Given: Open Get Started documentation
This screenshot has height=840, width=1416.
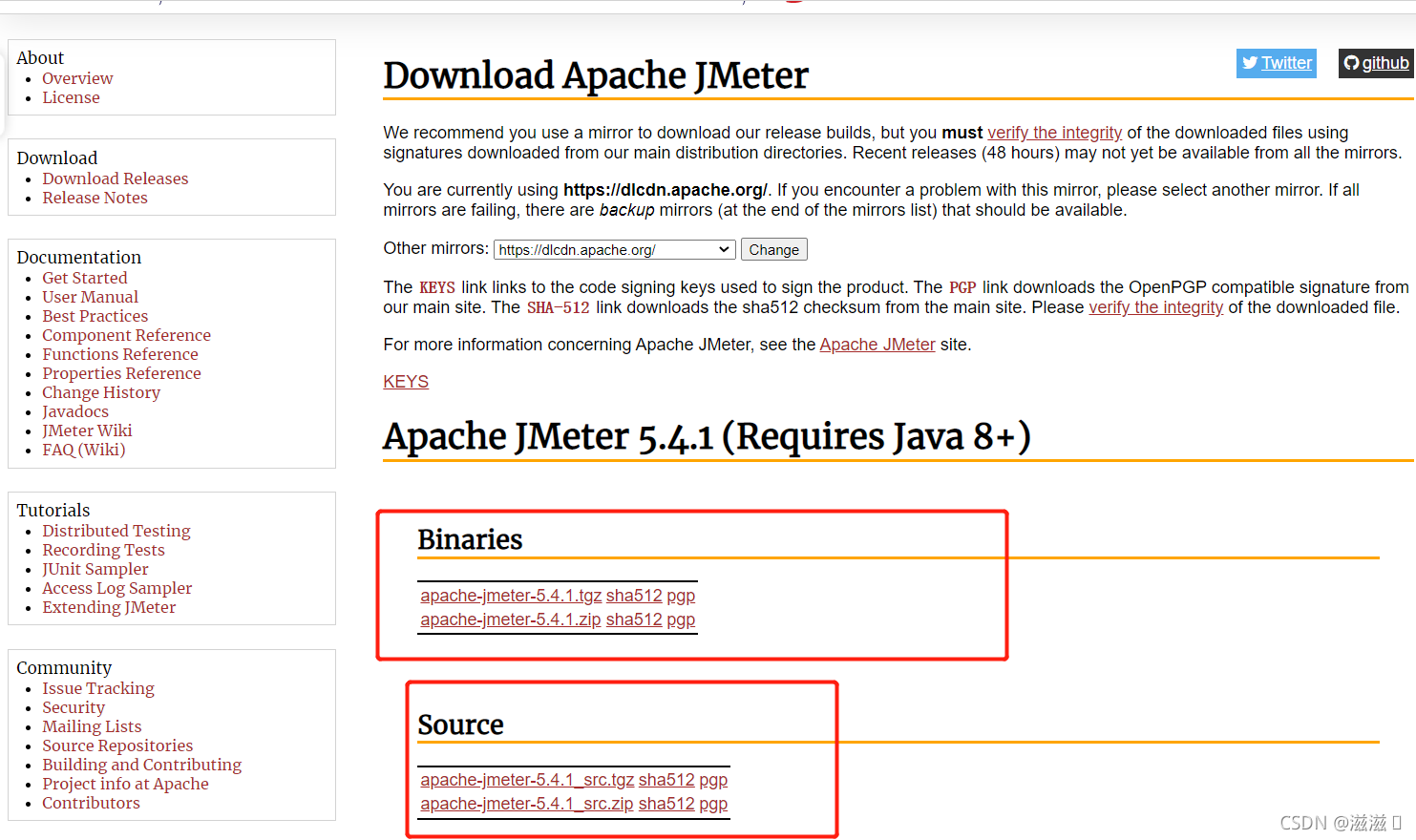Looking at the screenshot, I should click(x=84, y=278).
